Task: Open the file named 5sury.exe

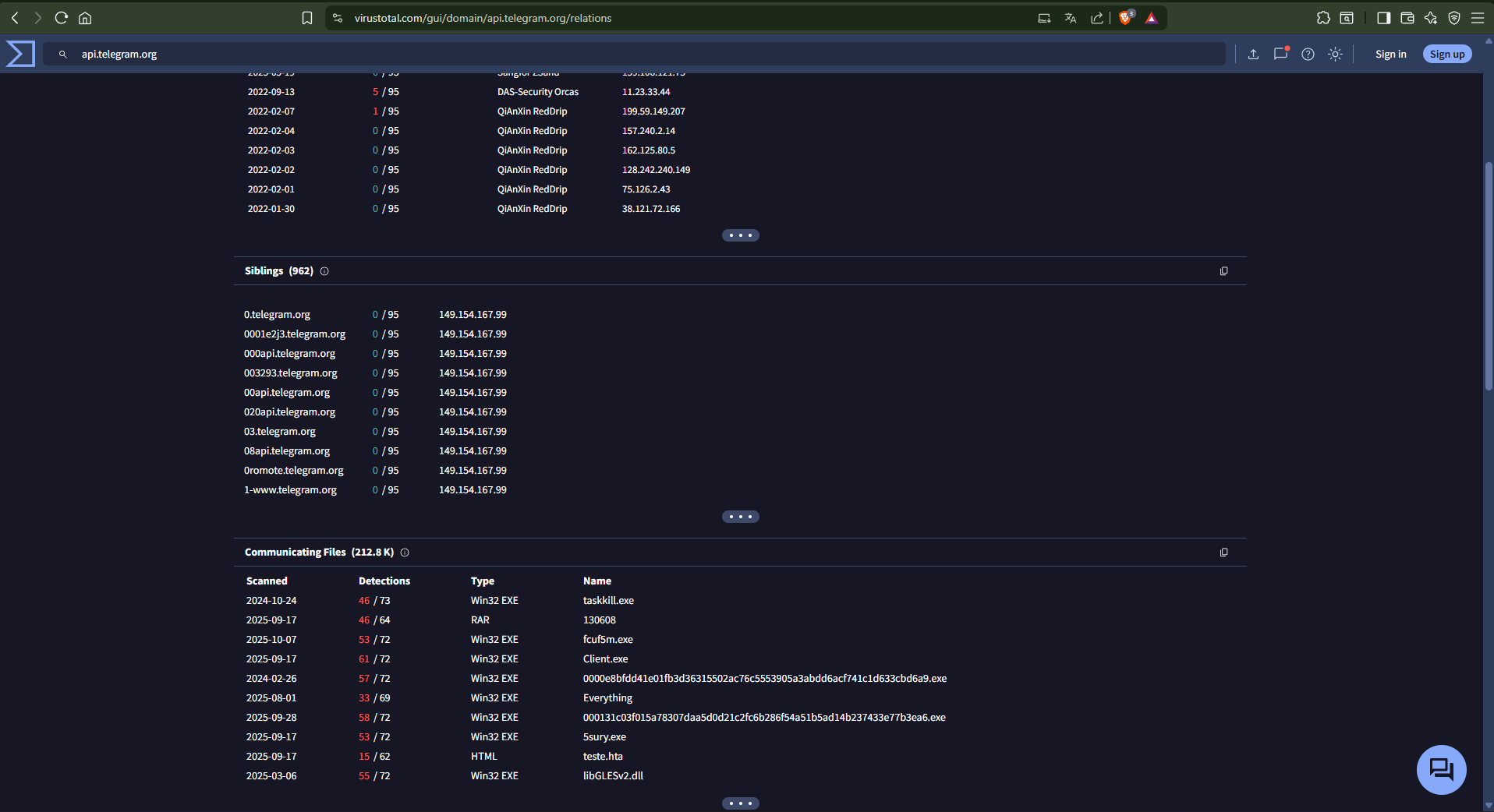Action: click(604, 737)
